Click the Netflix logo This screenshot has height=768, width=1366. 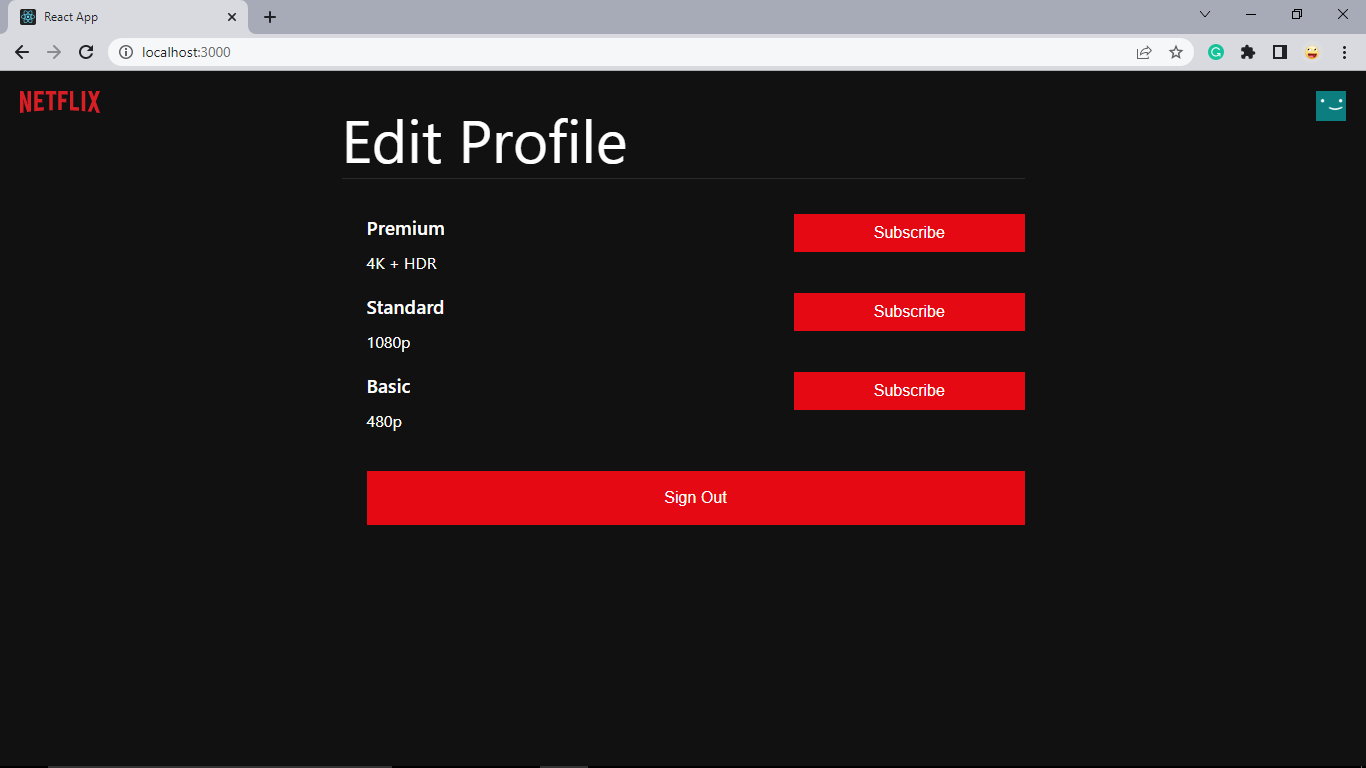pyautogui.click(x=58, y=101)
